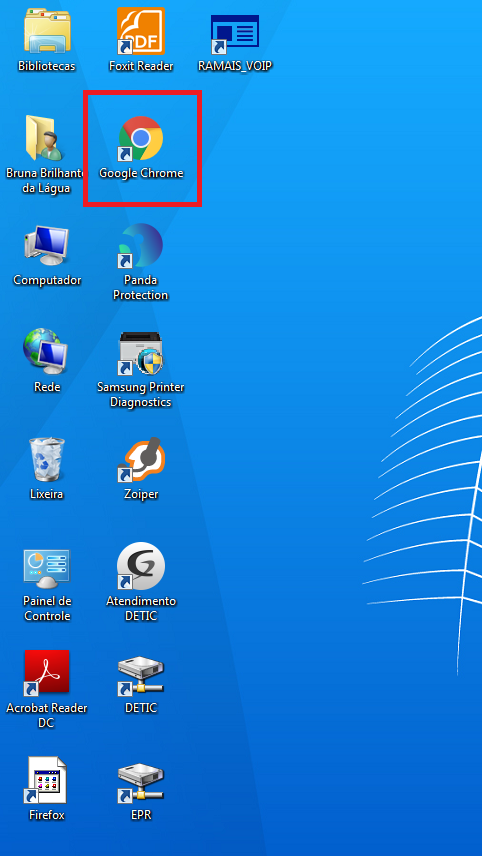Image resolution: width=482 pixels, height=856 pixels.
Task: Click the Foxit Reader desktop icon
Action: click(141, 31)
